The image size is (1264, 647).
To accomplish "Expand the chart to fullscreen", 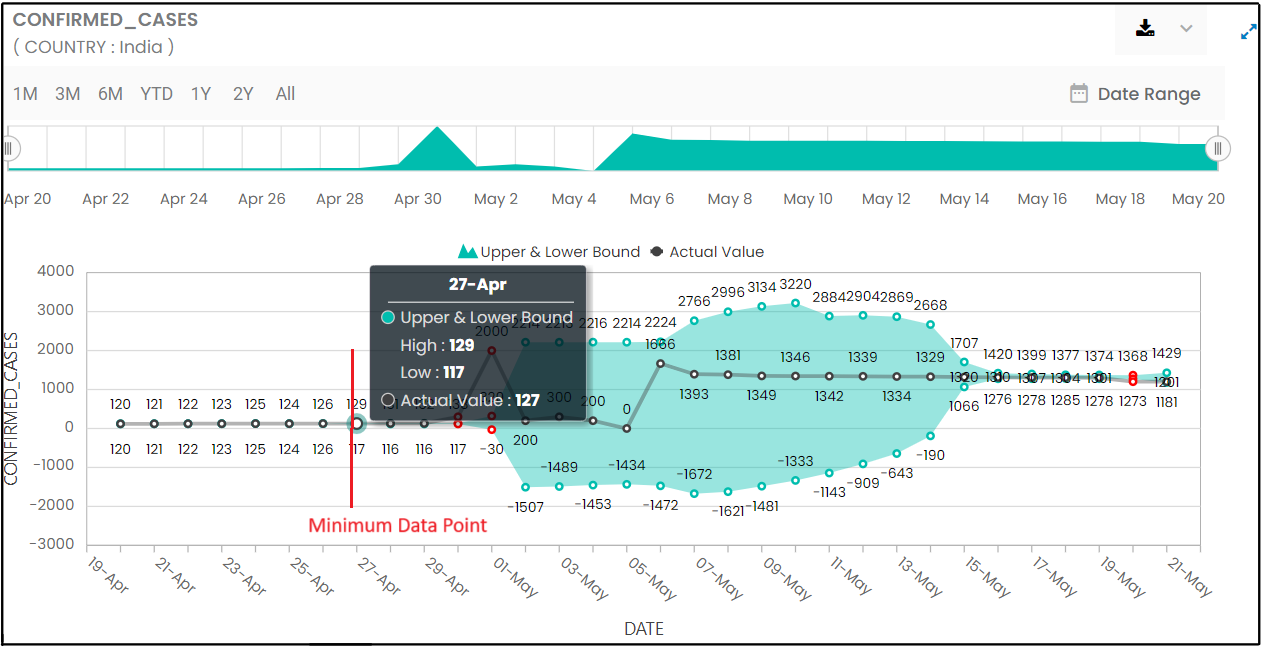I will coord(1248,32).
